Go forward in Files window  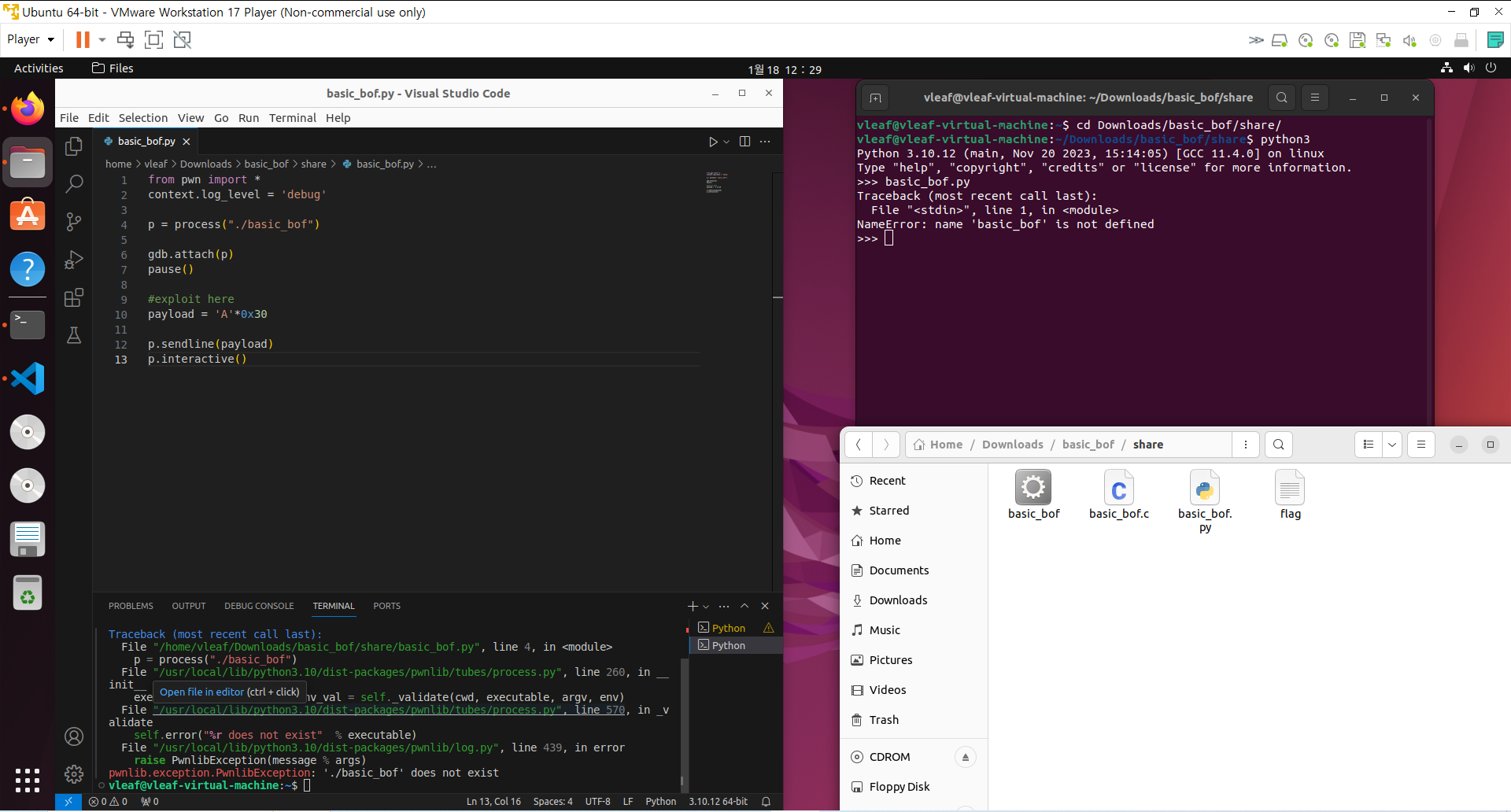[886, 445]
